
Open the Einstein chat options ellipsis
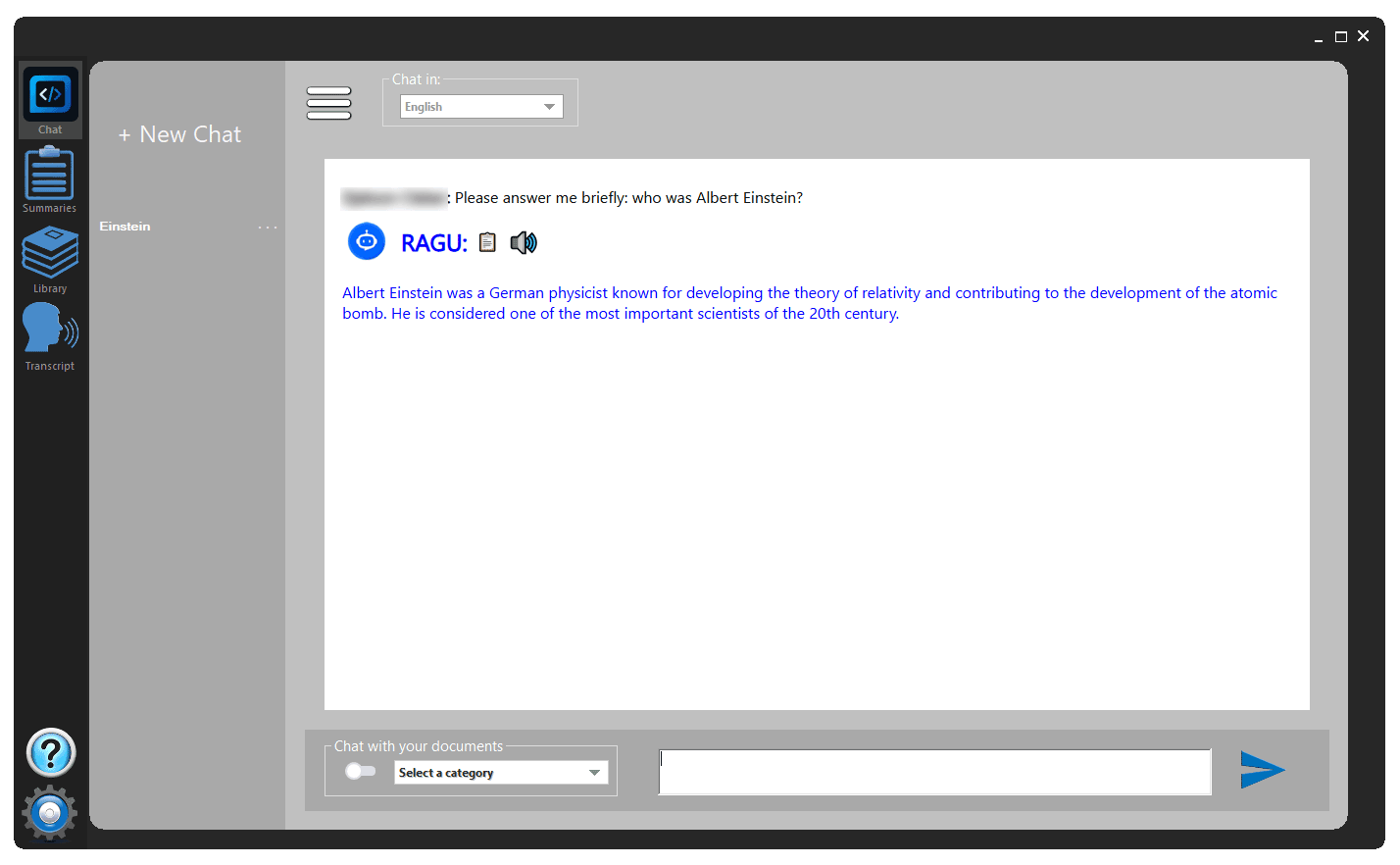click(x=268, y=228)
